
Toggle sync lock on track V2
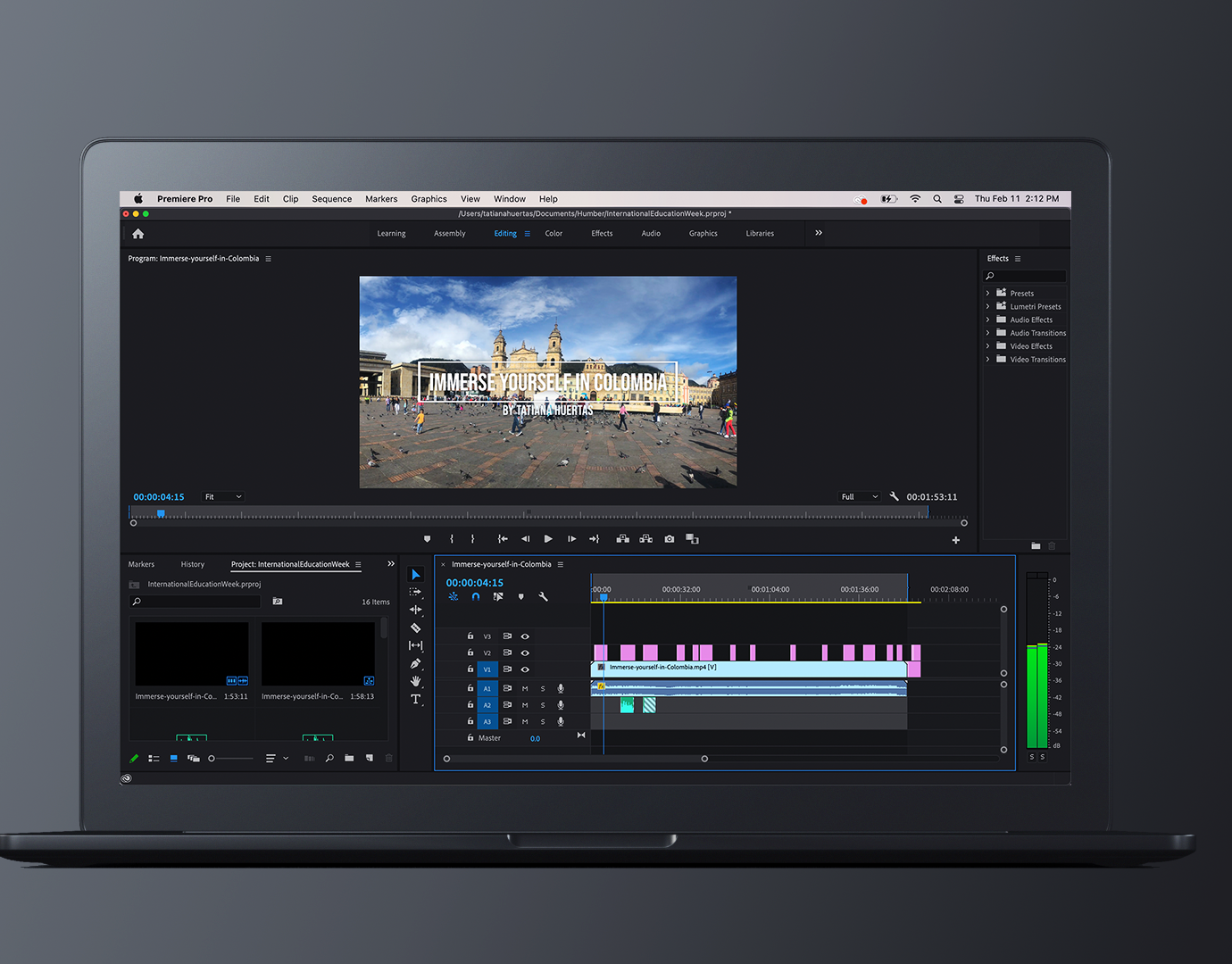[x=507, y=652]
